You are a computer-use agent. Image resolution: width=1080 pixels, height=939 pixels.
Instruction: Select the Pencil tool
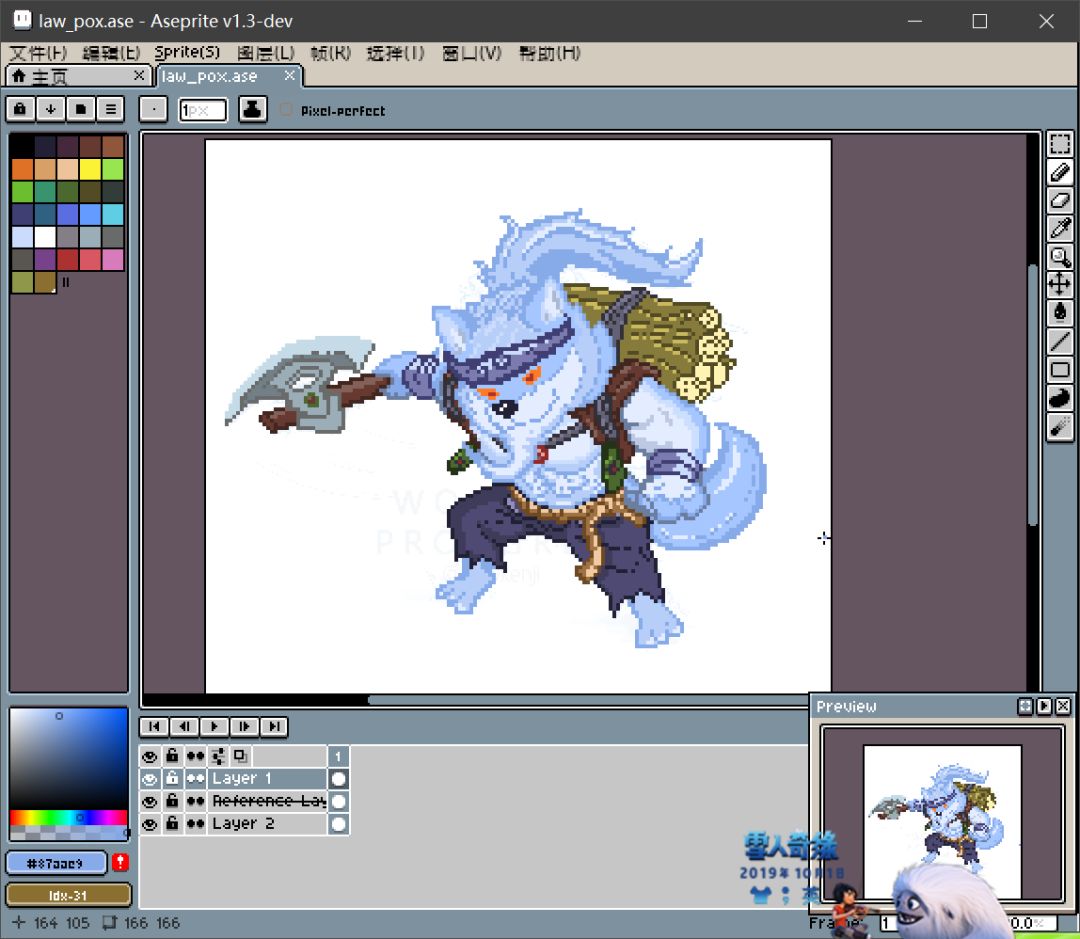(1059, 172)
